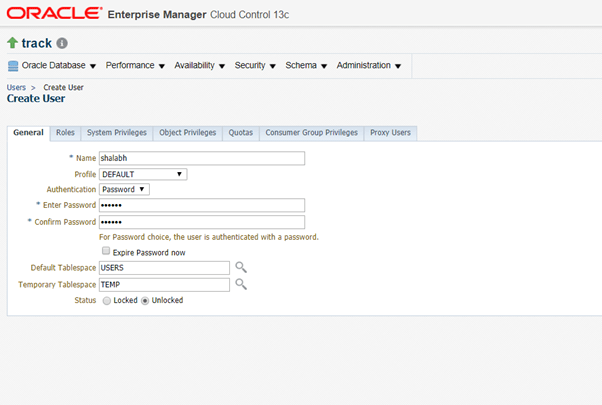Click the green up arrow target status icon
This screenshot has height=405, width=602.
pos(12,43)
